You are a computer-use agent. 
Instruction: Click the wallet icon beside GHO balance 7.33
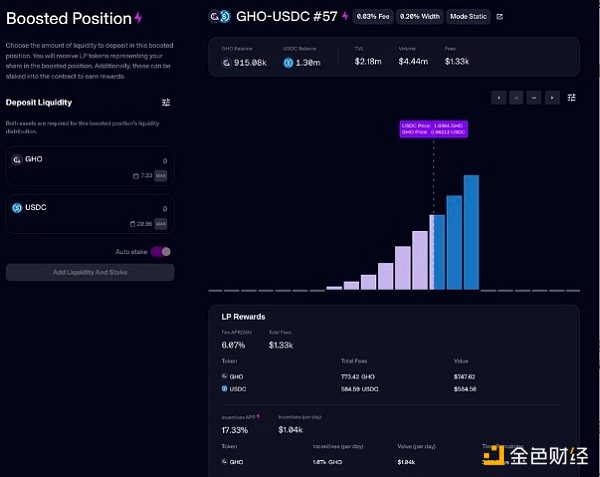coord(135,176)
